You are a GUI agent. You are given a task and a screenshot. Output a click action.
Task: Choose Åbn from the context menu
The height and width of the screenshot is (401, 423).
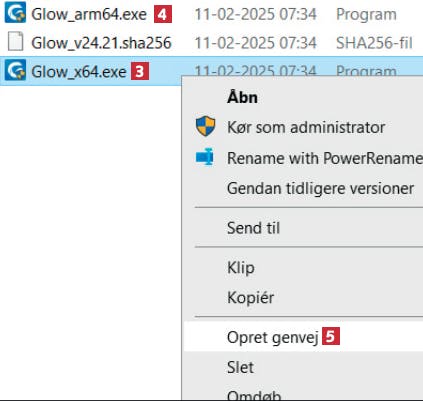point(242,98)
